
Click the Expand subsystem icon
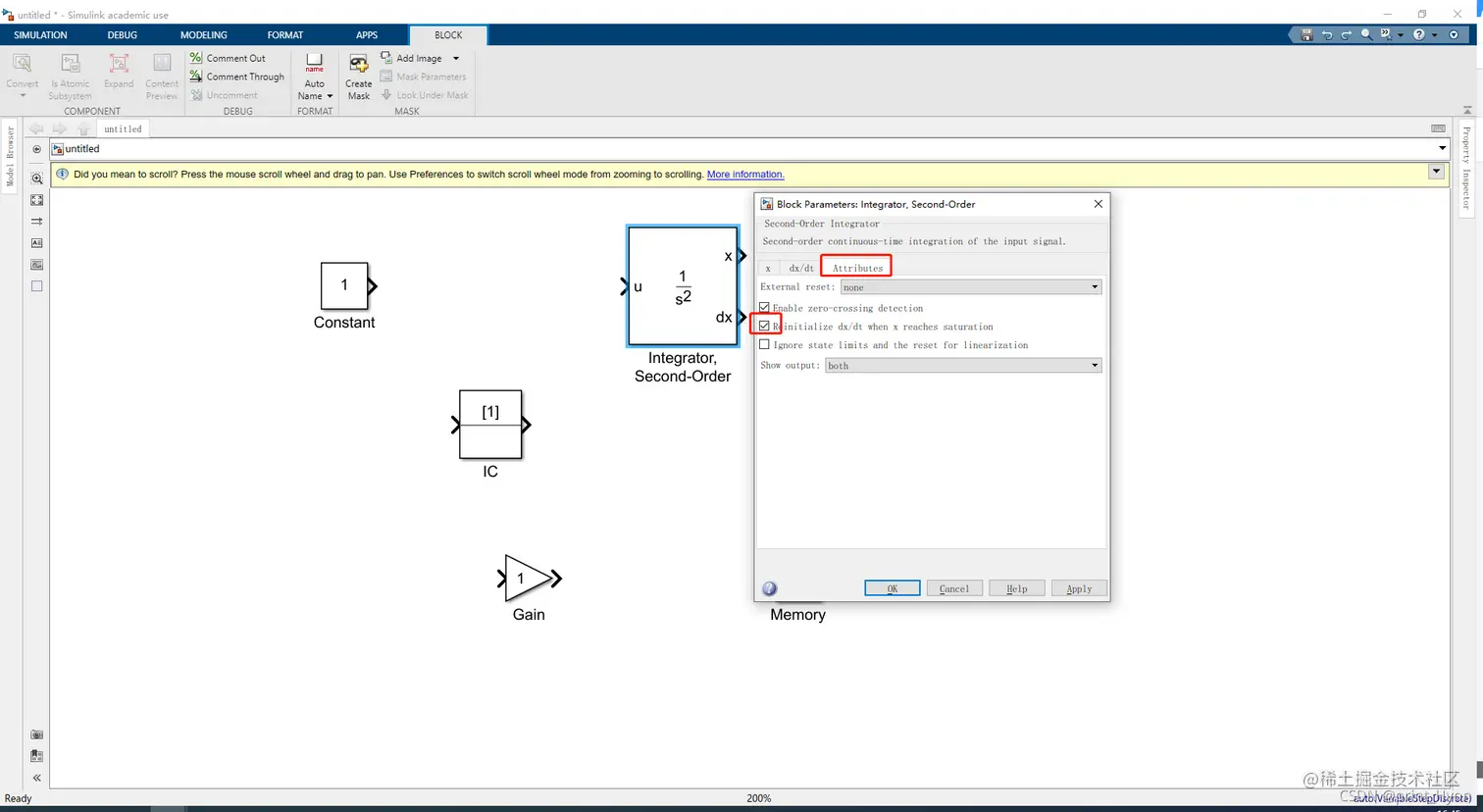(x=119, y=65)
